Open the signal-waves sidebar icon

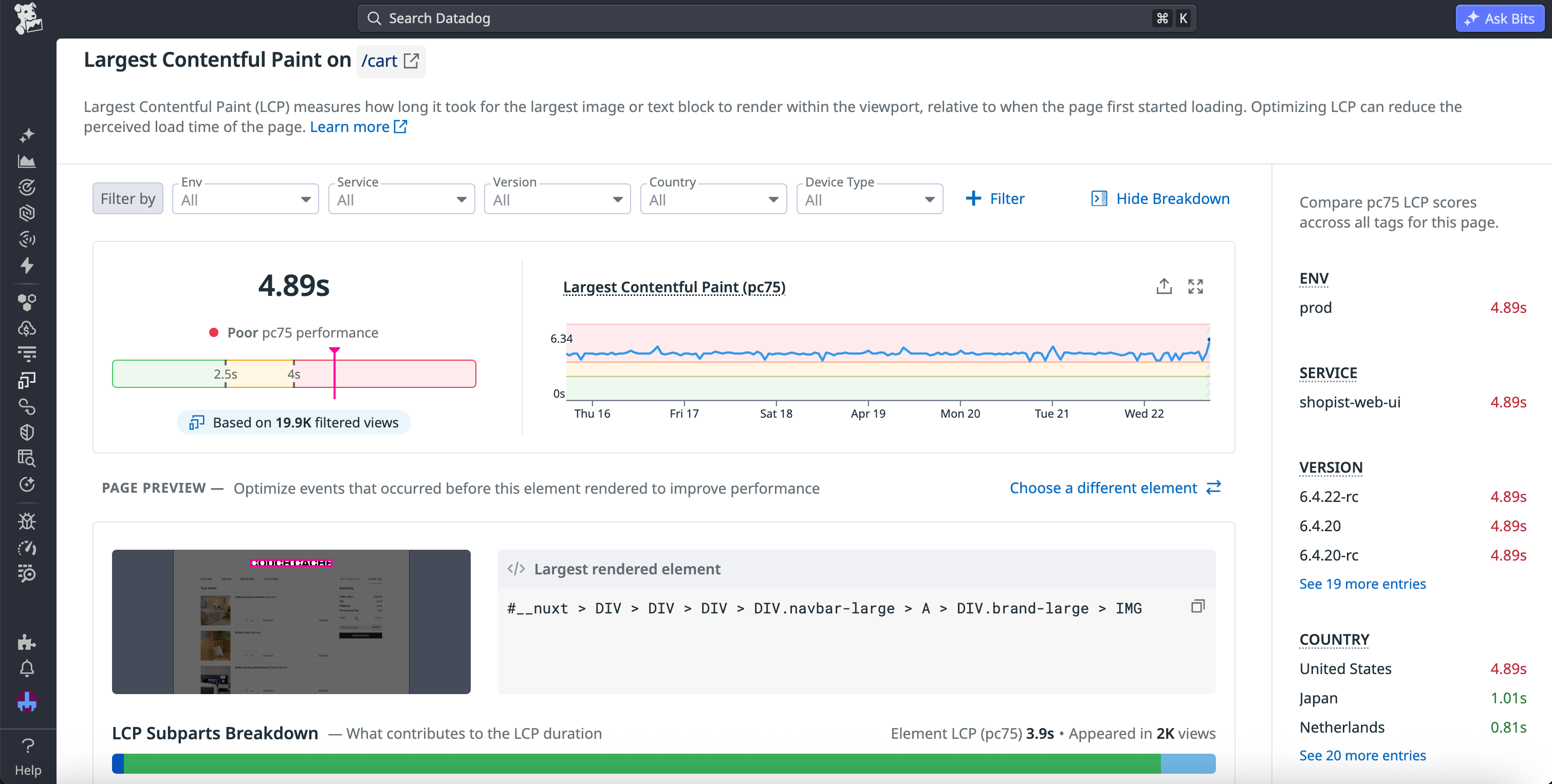(27, 239)
